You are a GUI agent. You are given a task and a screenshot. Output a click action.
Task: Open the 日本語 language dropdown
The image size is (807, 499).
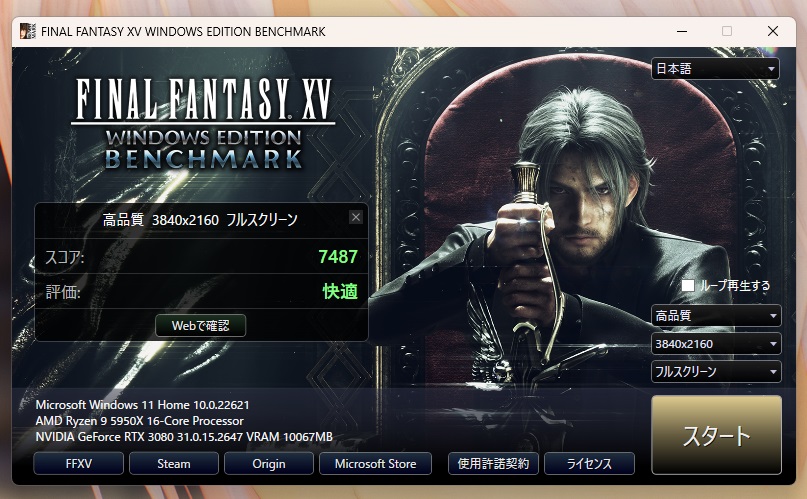[x=715, y=68]
